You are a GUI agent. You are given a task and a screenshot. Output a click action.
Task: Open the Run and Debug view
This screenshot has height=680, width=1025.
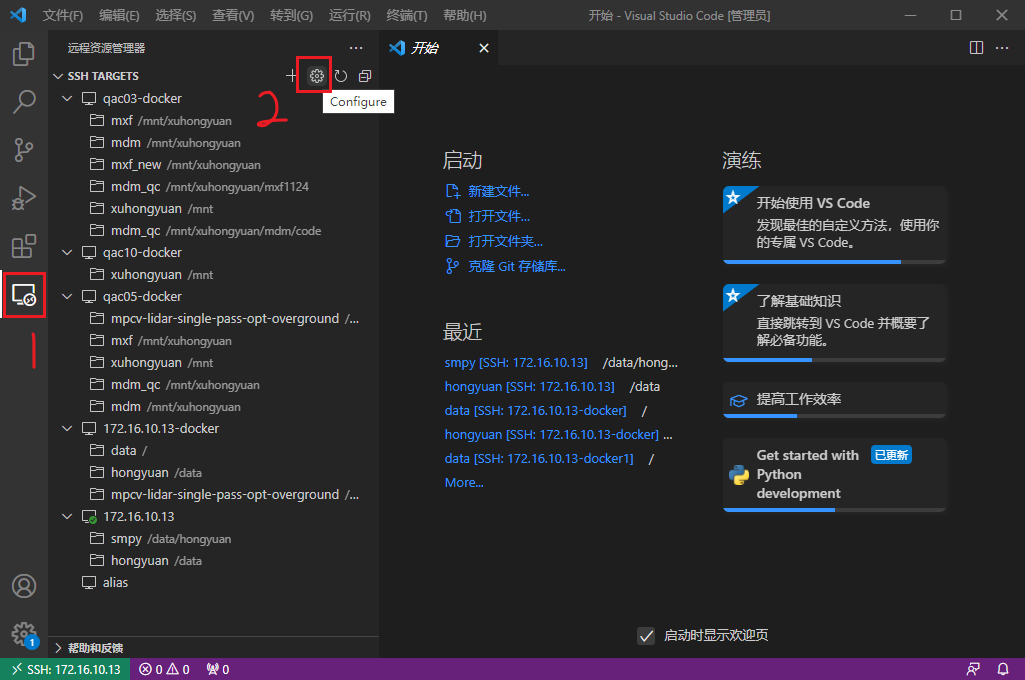point(24,197)
